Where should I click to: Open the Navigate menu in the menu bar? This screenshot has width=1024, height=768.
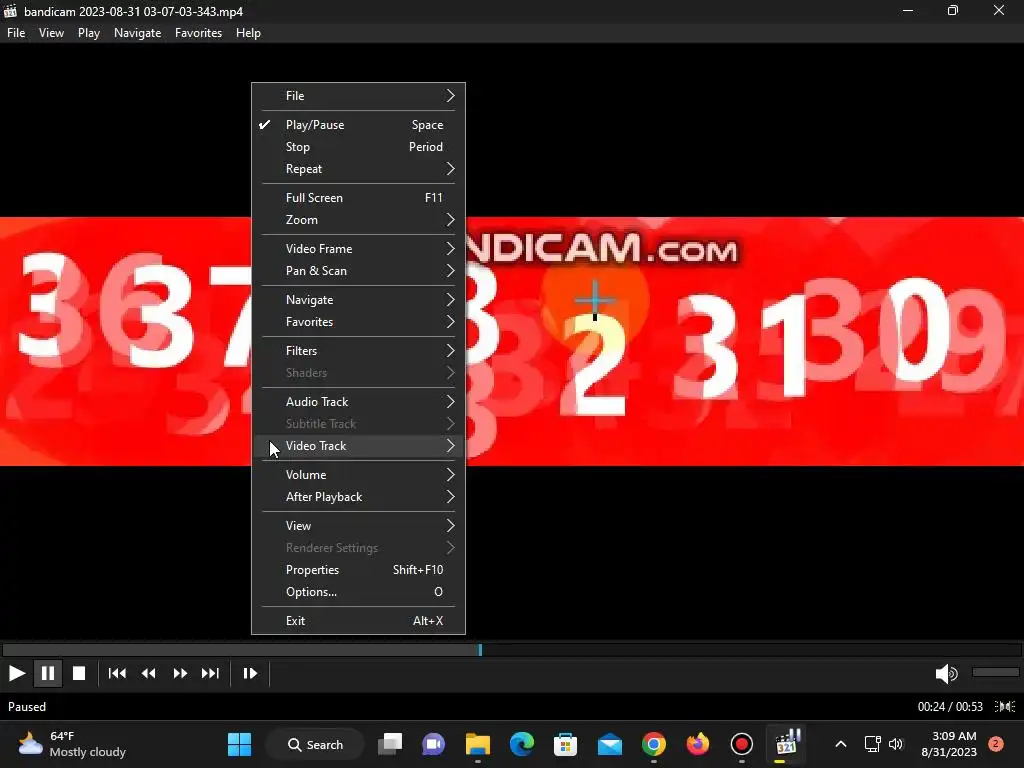[137, 33]
